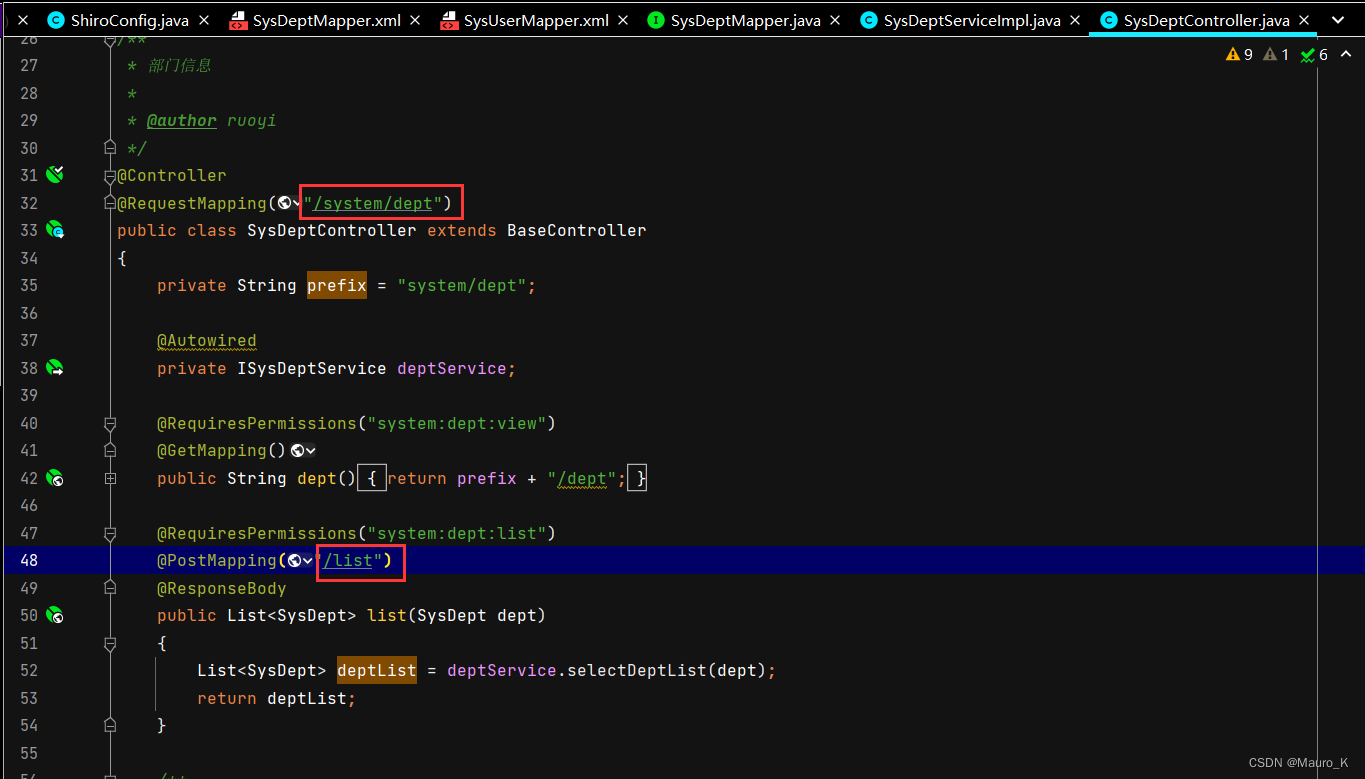Click the highlighted prefix variable on line 35
The image size is (1365, 779).
tap(337, 285)
